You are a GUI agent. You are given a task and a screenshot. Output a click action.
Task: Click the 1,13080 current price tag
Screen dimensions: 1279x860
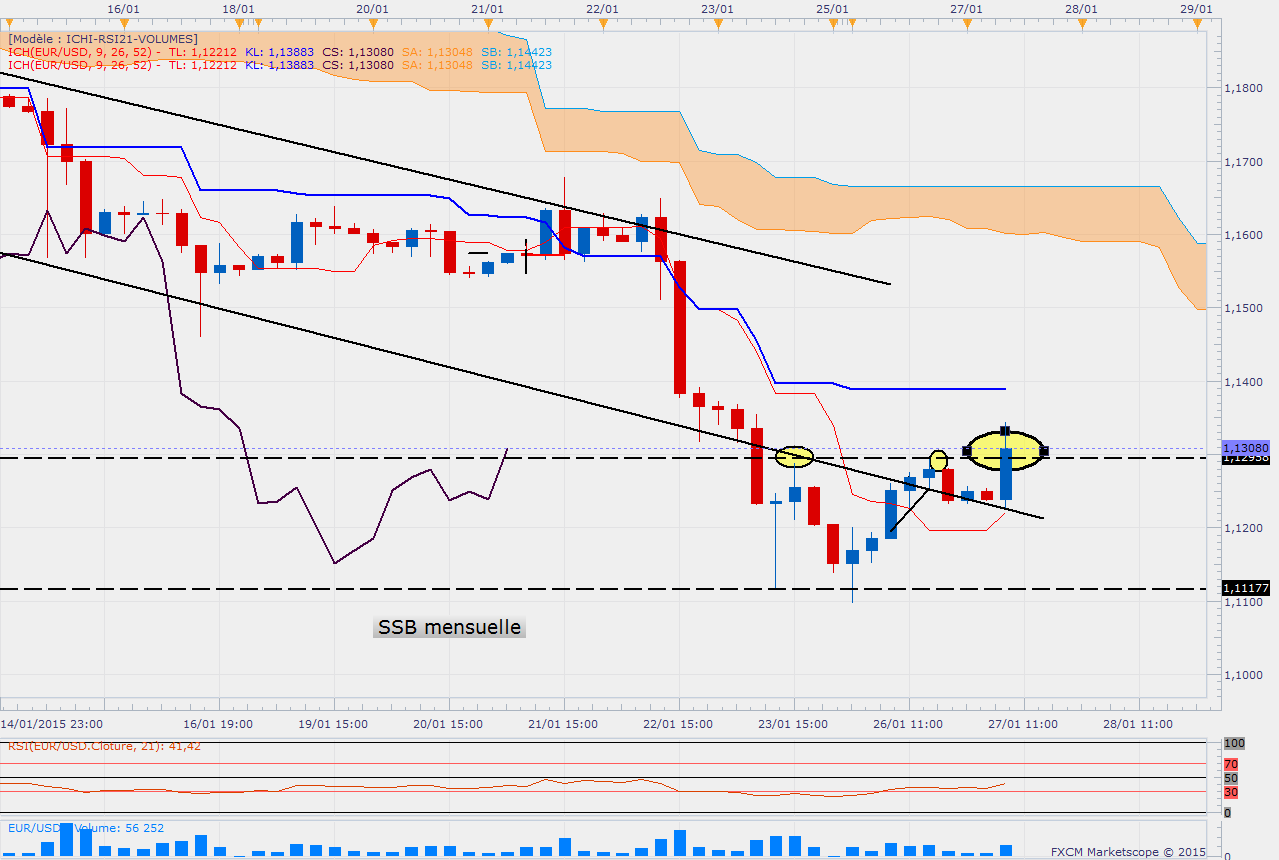(x=1245, y=448)
